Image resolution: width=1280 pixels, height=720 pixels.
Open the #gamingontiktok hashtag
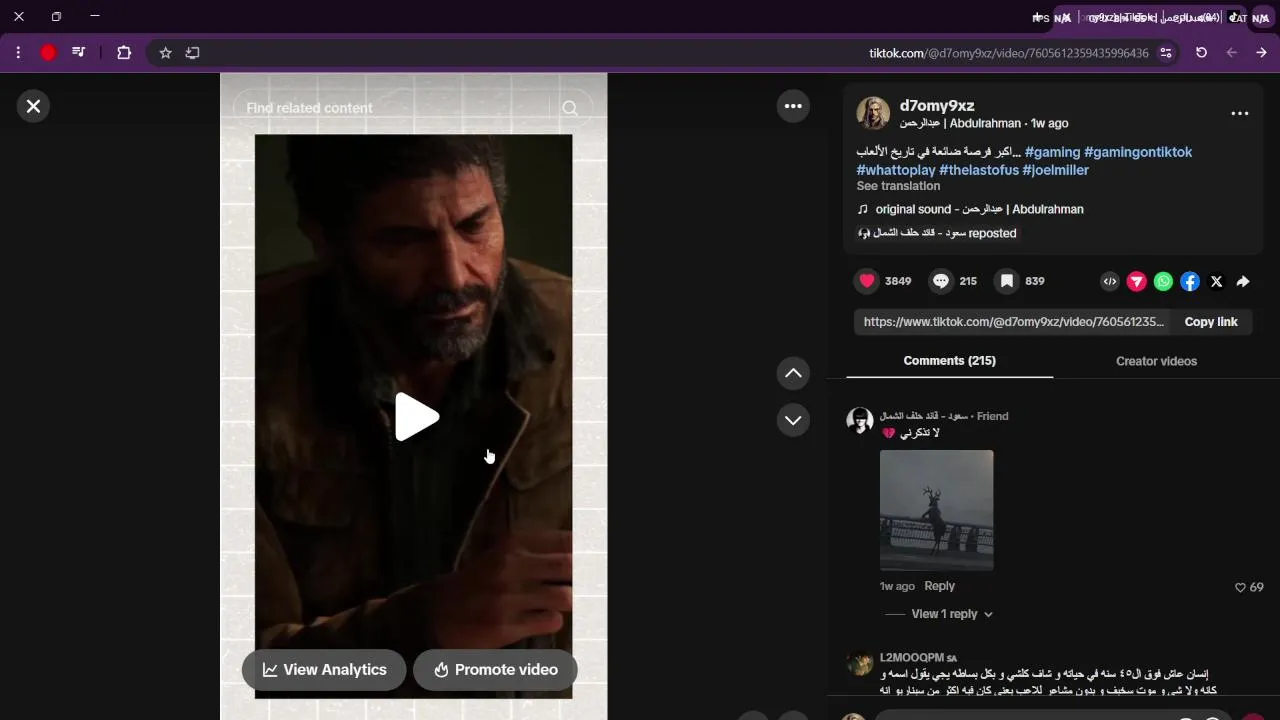click(x=1138, y=152)
